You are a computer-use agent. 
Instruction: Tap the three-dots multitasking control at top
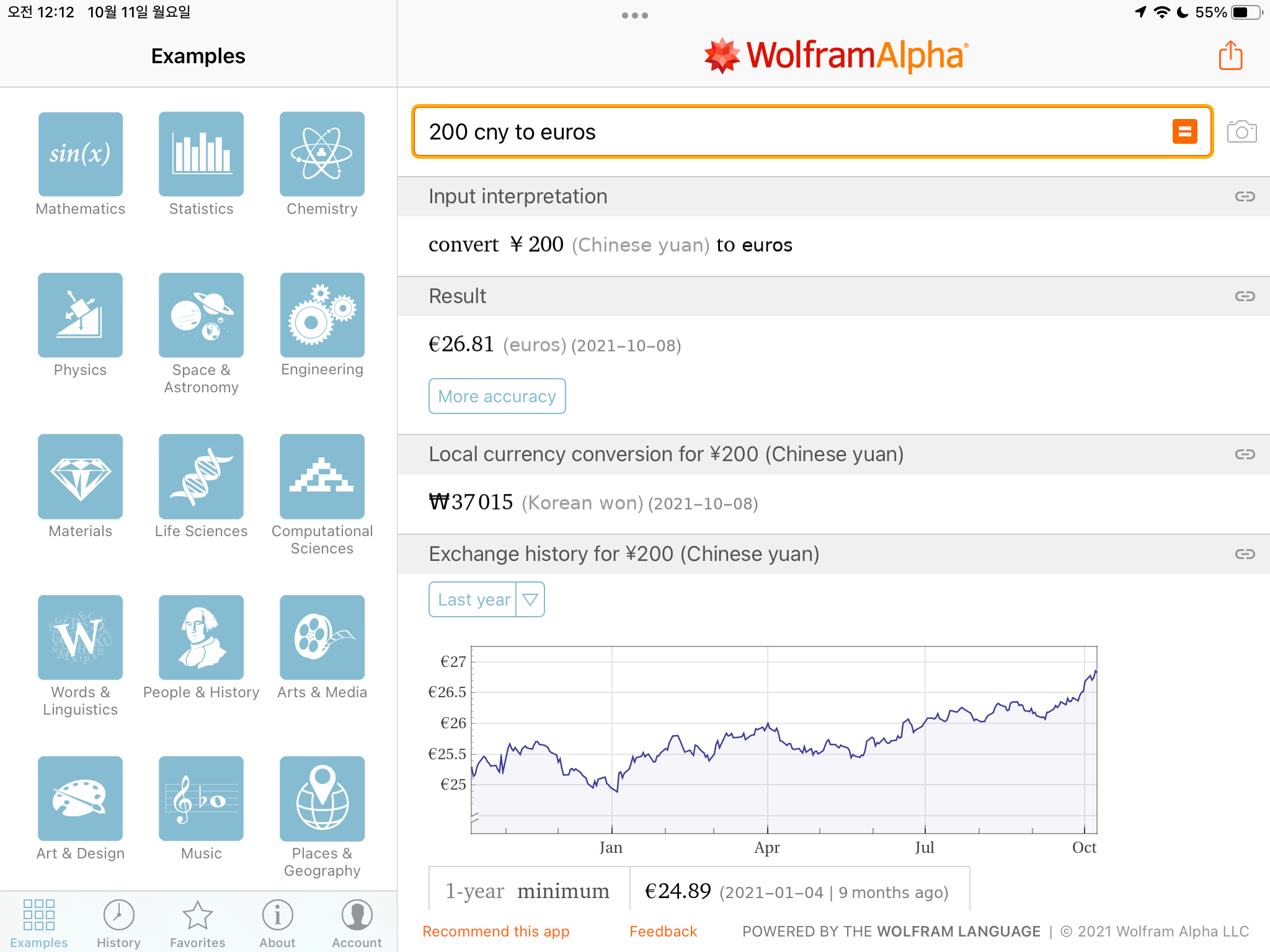click(634, 15)
